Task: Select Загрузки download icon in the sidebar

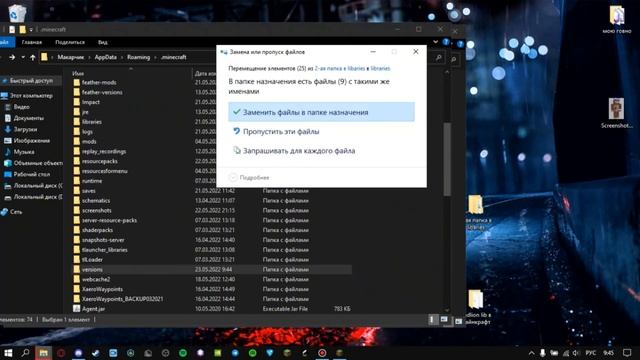Action: [x=7, y=129]
